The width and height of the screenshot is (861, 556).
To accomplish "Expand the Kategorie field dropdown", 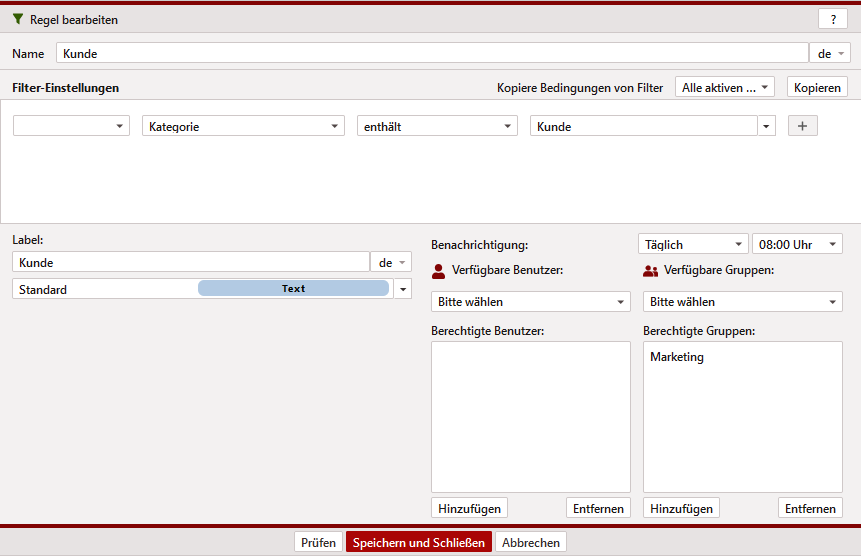I will click(x=244, y=126).
